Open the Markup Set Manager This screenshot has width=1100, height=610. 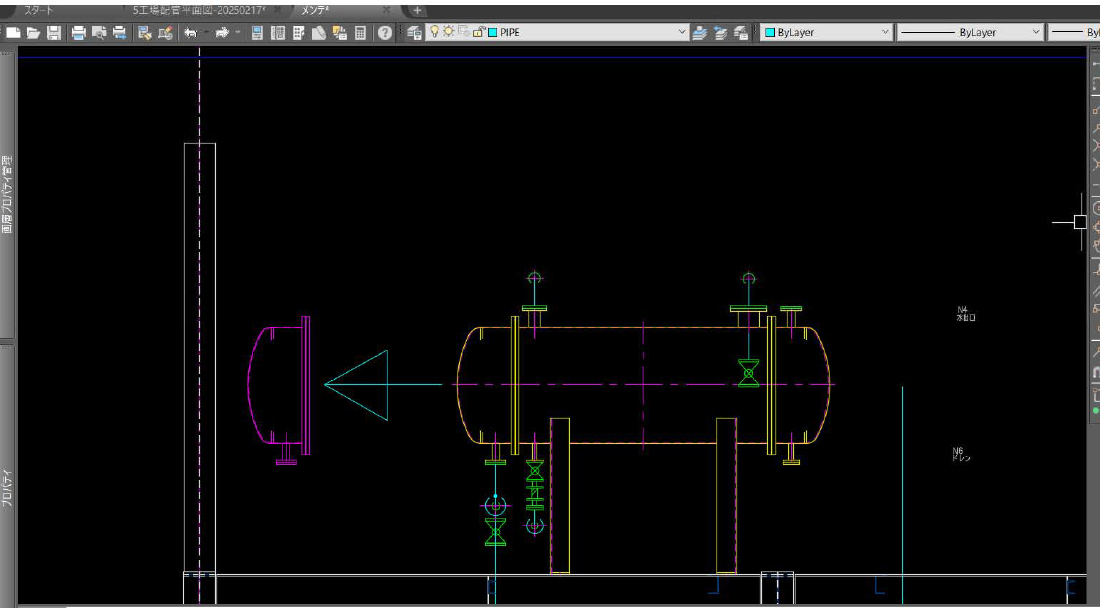tap(340, 32)
